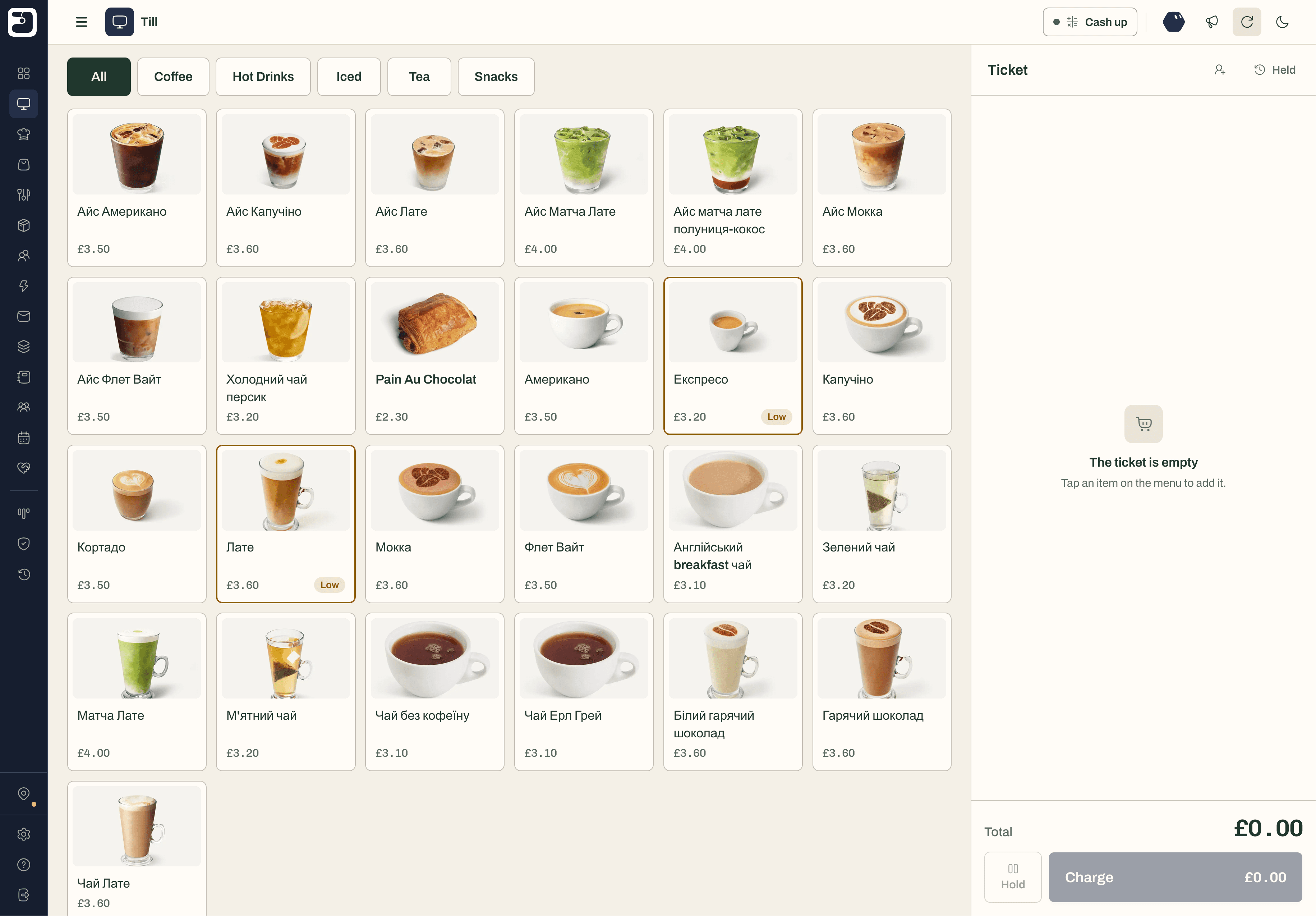The width and height of the screenshot is (1316, 916).
Task: Add Лате item with Low badge
Action: pos(285,524)
